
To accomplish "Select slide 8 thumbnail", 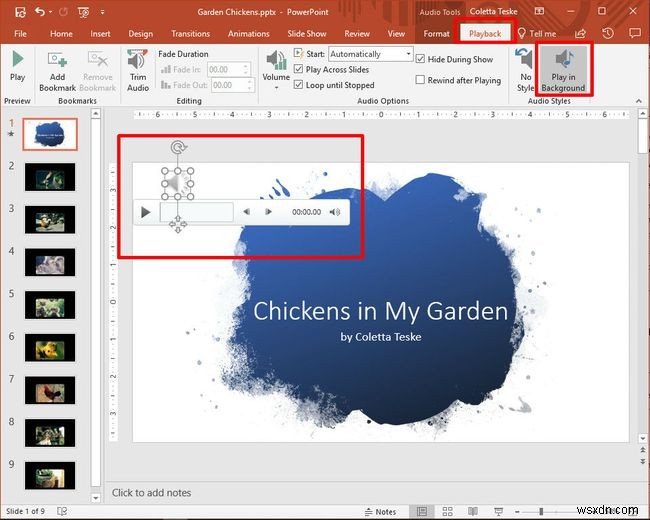I will click(50, 433).
